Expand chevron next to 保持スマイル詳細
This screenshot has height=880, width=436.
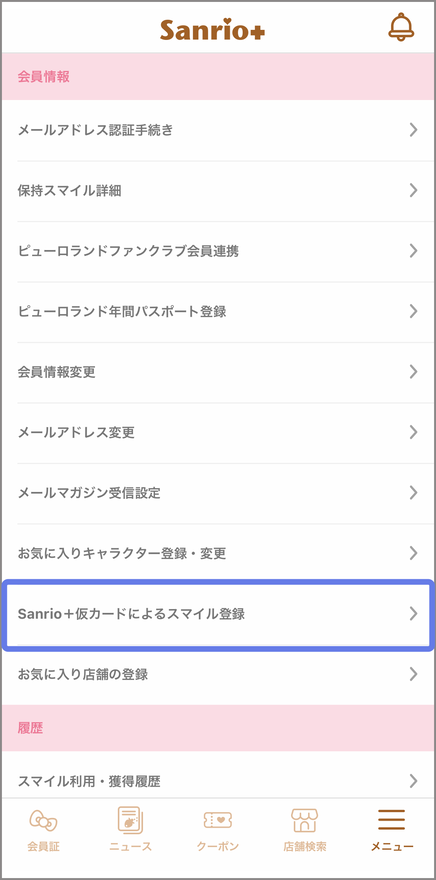coord(414,190)
